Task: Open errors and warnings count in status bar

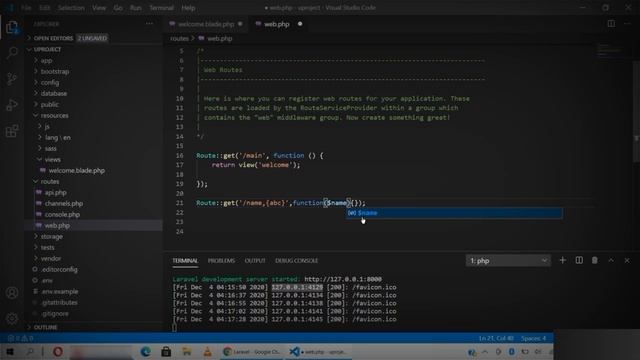Action: 20,338
